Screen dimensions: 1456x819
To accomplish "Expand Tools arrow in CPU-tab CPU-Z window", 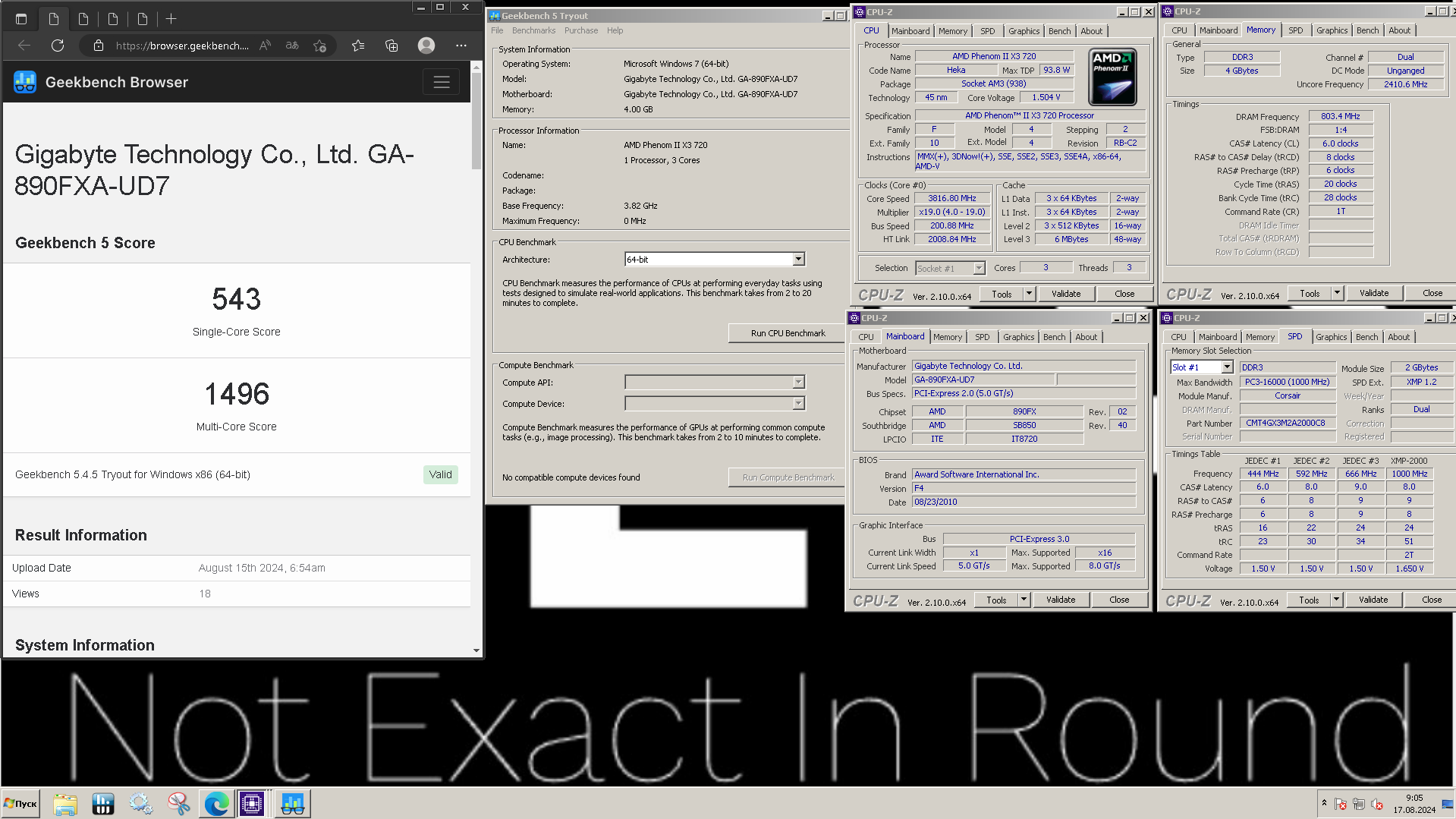I will click(x=1029, y=294).
